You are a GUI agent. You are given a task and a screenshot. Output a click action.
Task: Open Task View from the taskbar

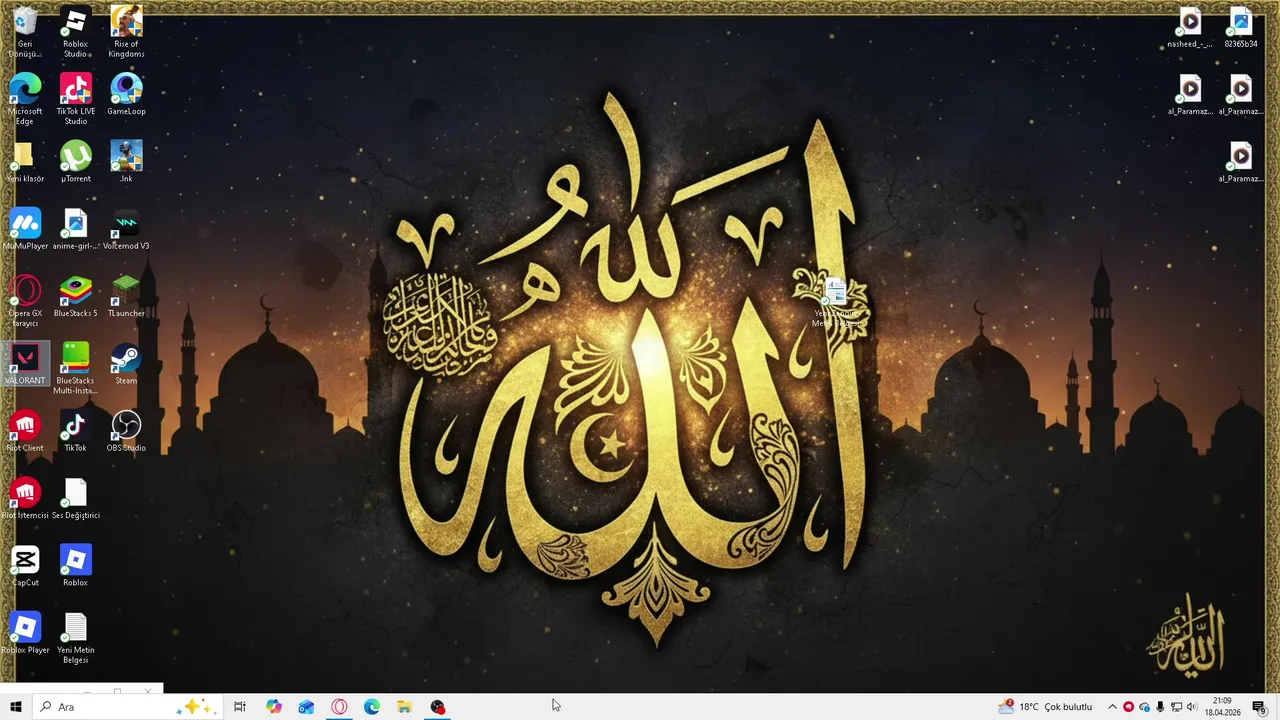click(240, 707)
